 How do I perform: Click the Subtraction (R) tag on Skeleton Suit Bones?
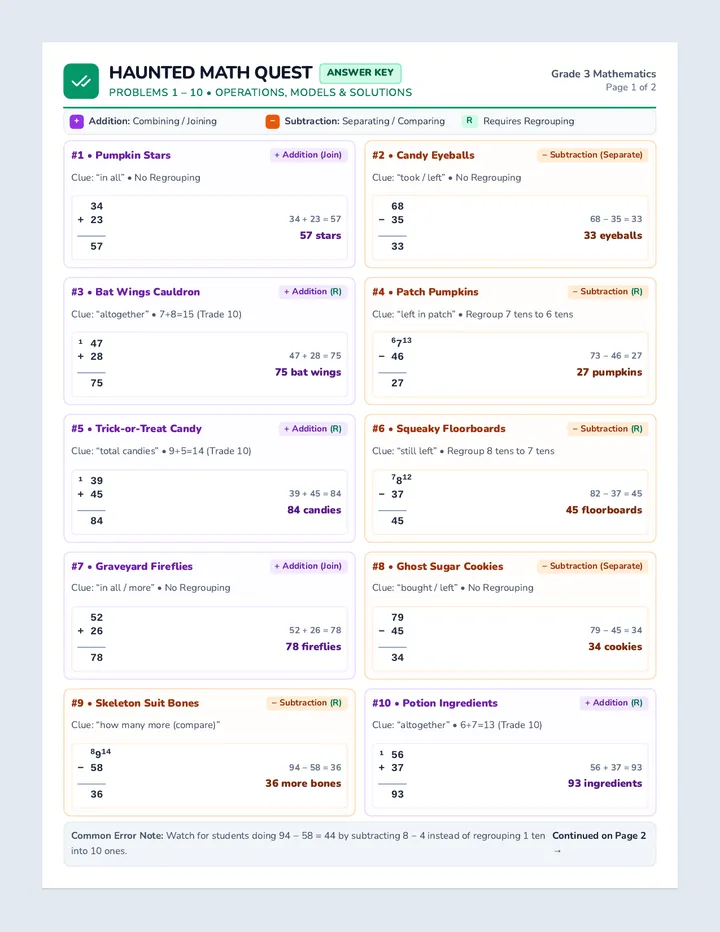[x=307, y=703]
